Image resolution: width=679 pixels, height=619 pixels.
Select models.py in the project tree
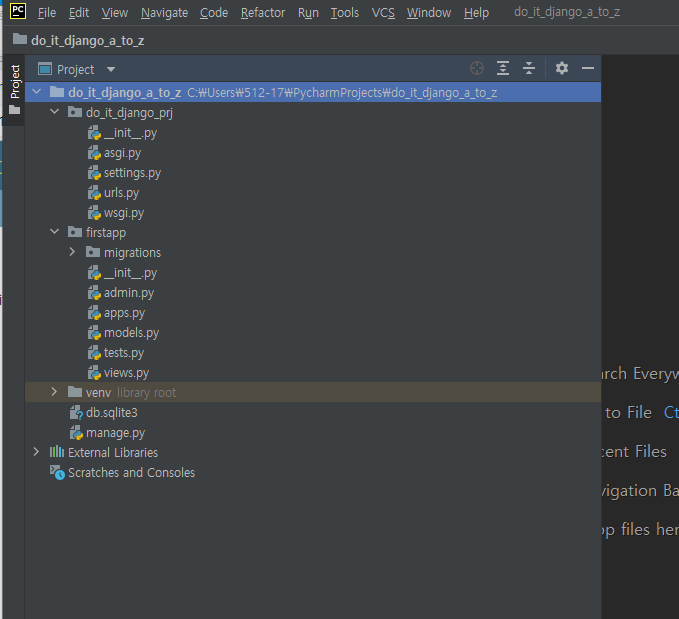click(x=131, y=333)
